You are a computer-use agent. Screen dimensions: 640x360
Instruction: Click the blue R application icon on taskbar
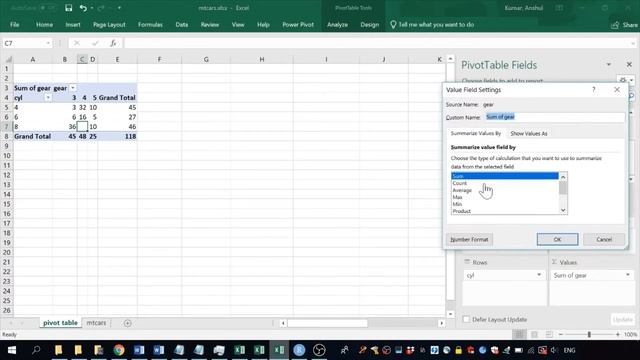299,350
